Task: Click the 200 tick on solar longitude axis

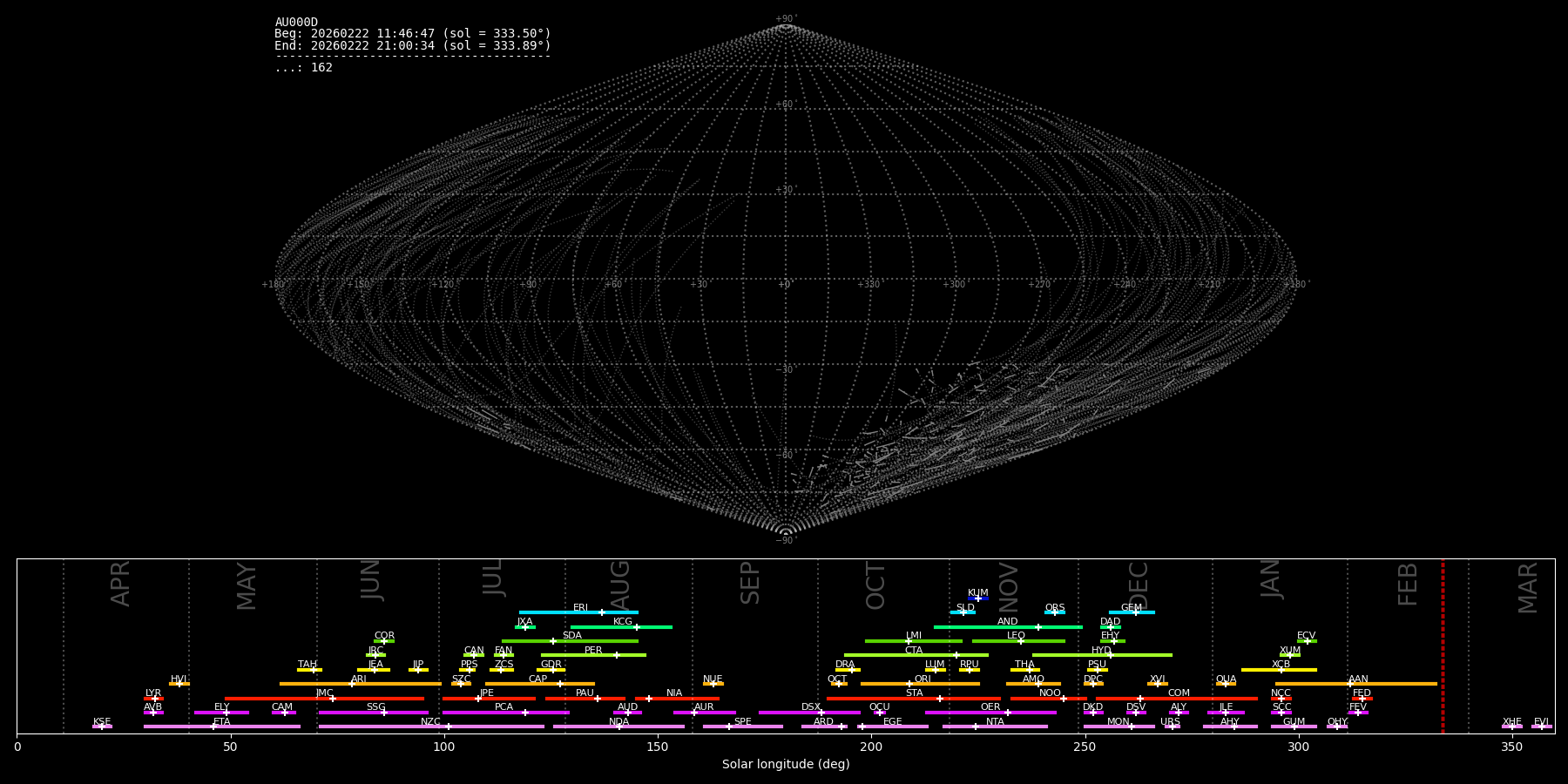Action: click(871, 747)
